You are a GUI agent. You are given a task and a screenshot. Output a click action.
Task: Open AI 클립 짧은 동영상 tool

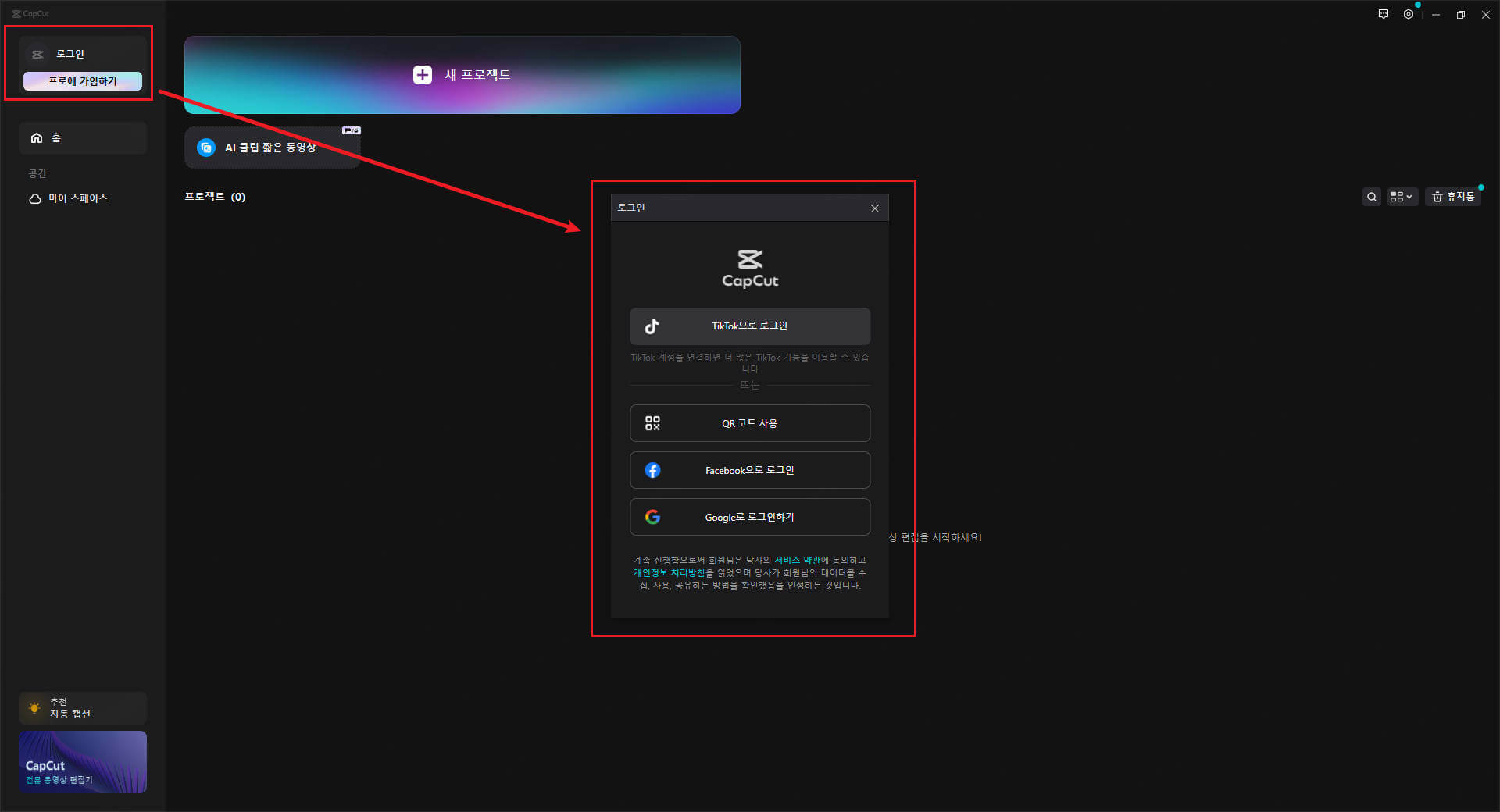tap(272, 148)
